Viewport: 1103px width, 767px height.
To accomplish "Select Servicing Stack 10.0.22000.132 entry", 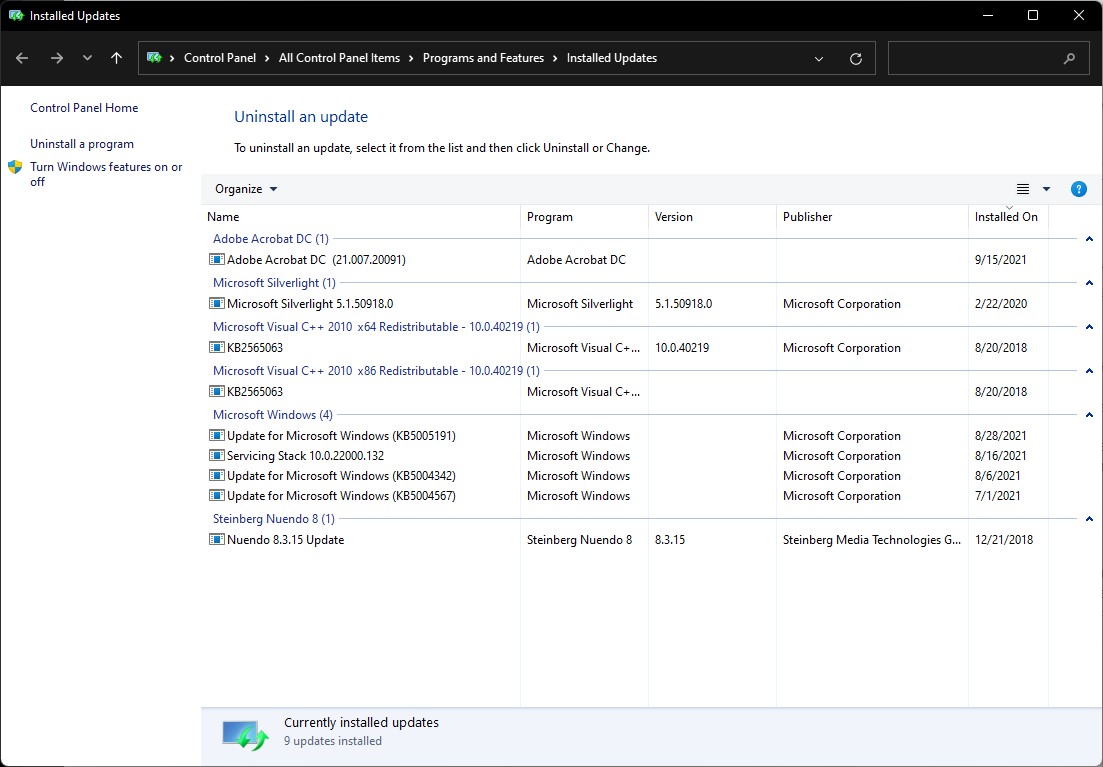I will [305, 456].
